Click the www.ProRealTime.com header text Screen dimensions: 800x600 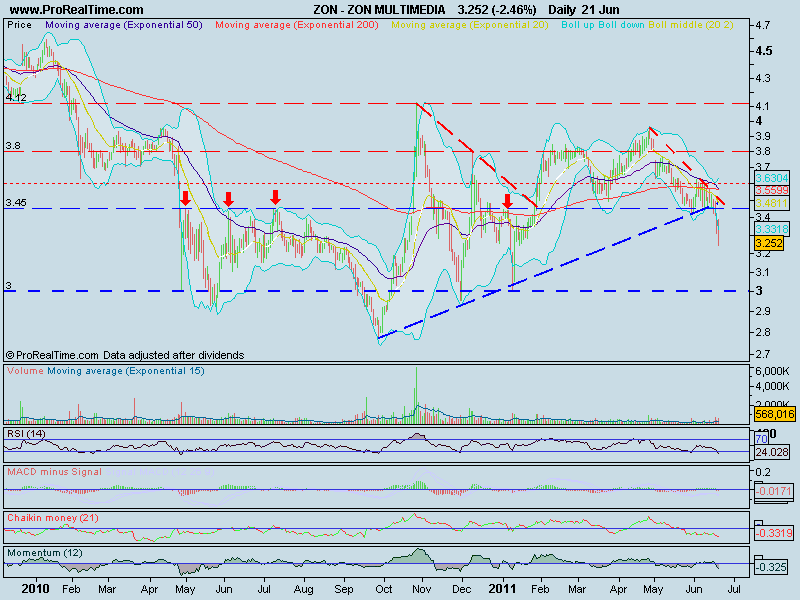[x=77, y=10]
